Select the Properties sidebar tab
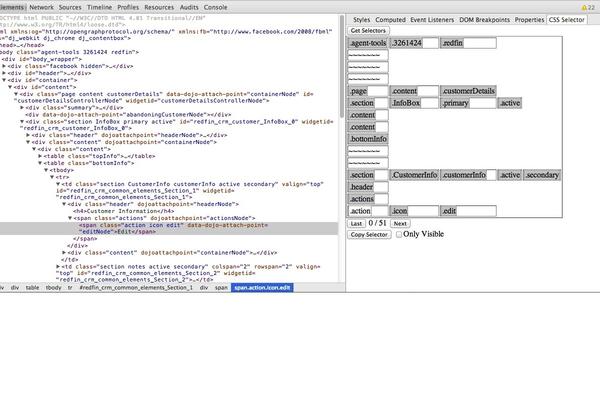 click(529, 20)
